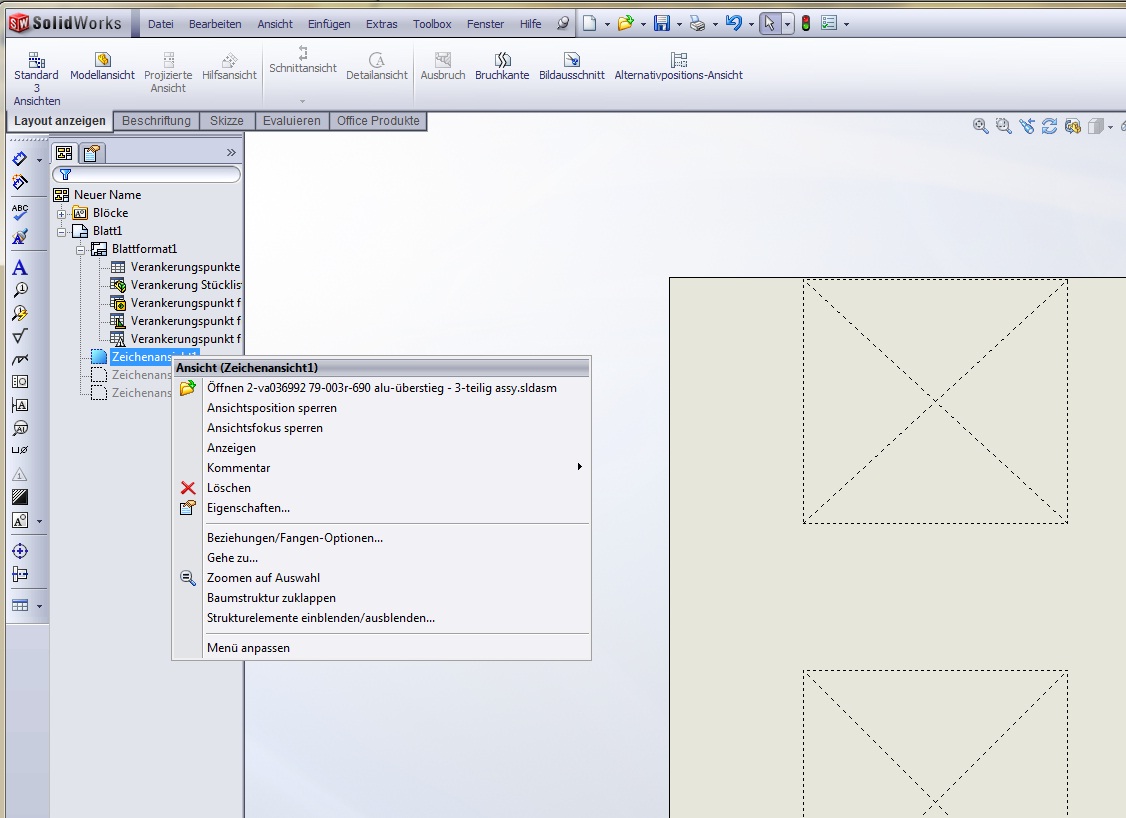Click the Open folder icon
Image resolution: width=1126 pixels, height=818 pixels.
(x=625, y=24)
